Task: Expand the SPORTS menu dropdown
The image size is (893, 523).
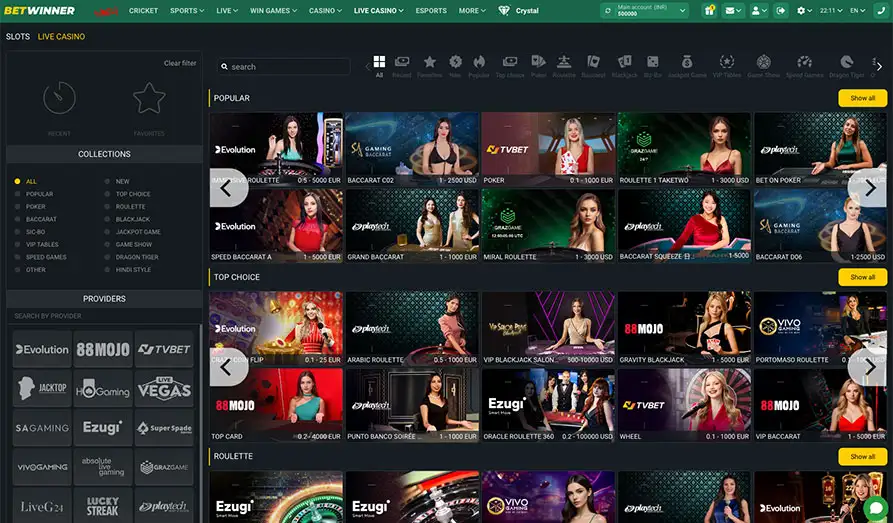Action: coord(187,10)
